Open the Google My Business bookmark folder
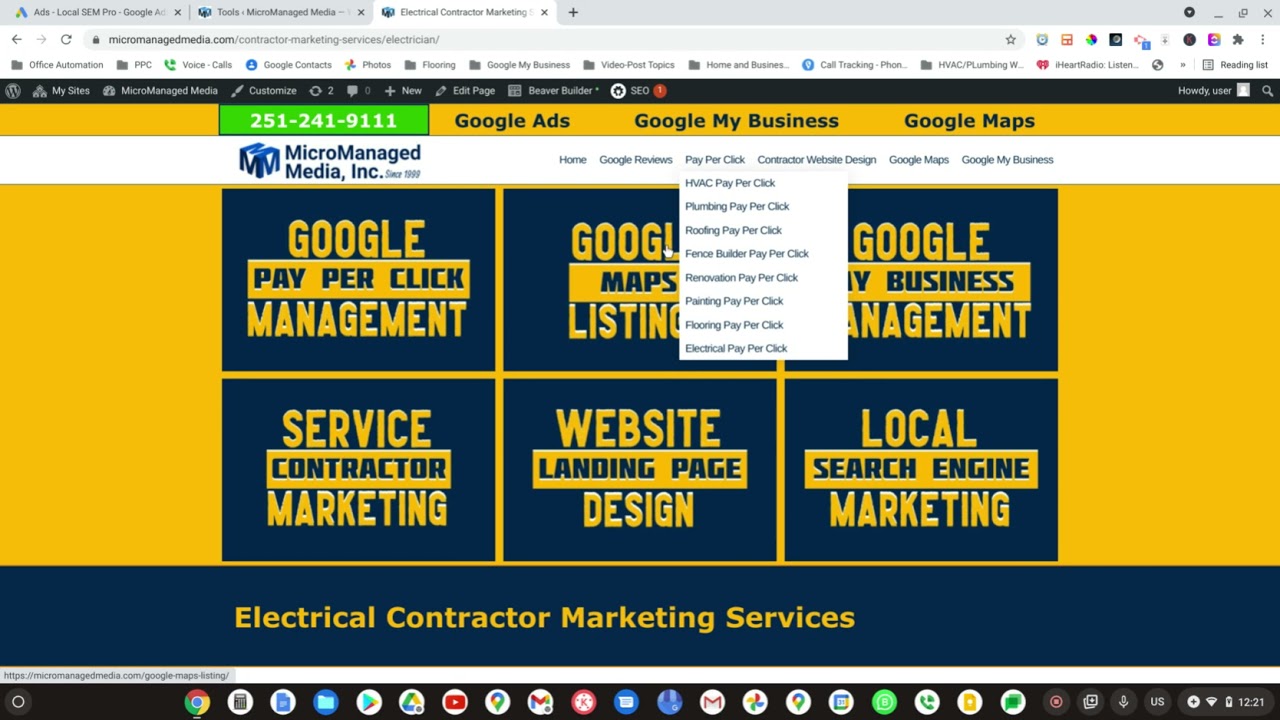1280x720 pixels. [x=519, y=65]
